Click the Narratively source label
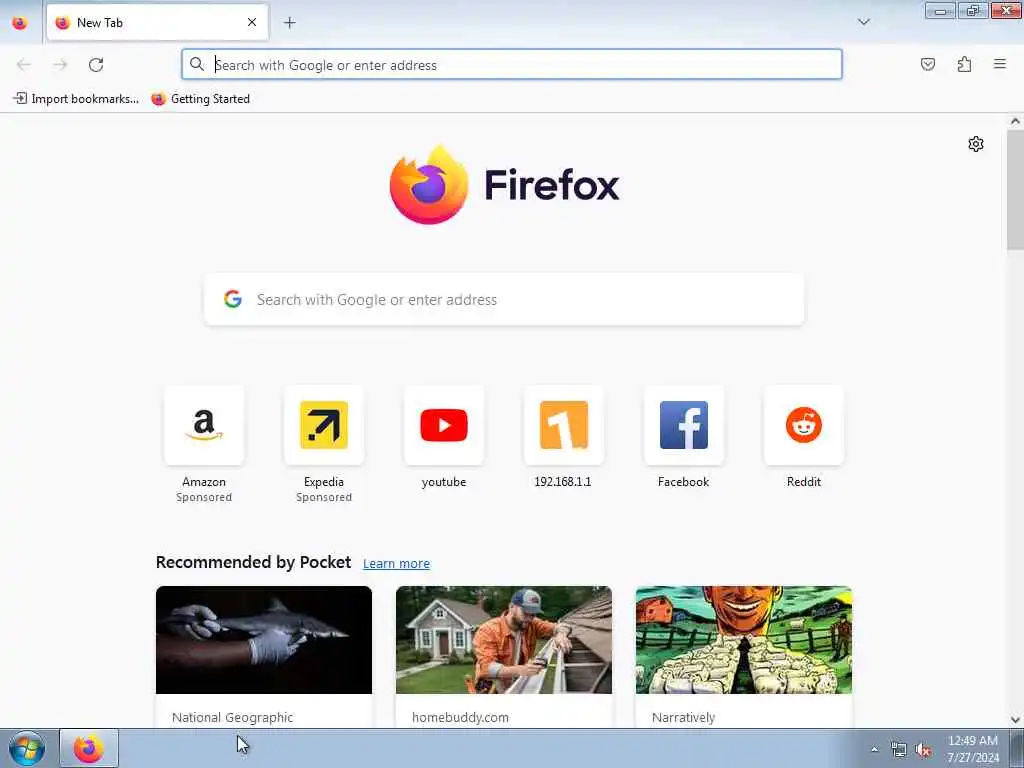This screenshot has height=768, width=1024. pos(683,717)
